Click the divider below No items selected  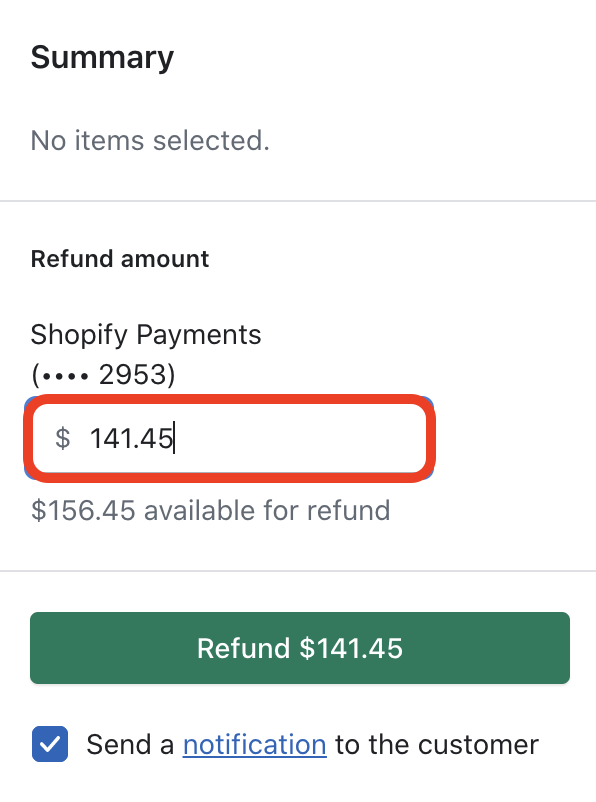pos(298,201)
